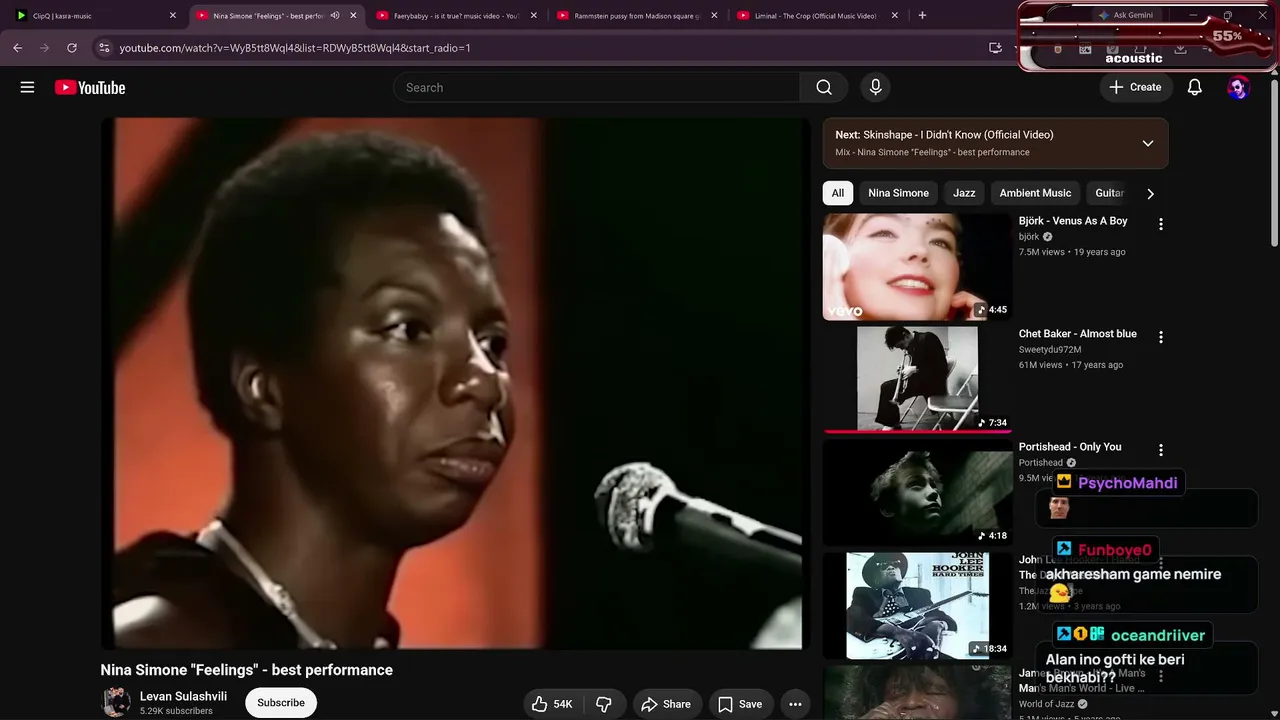
Task: Like the Nina Simone video
Action: coord(551,704)
